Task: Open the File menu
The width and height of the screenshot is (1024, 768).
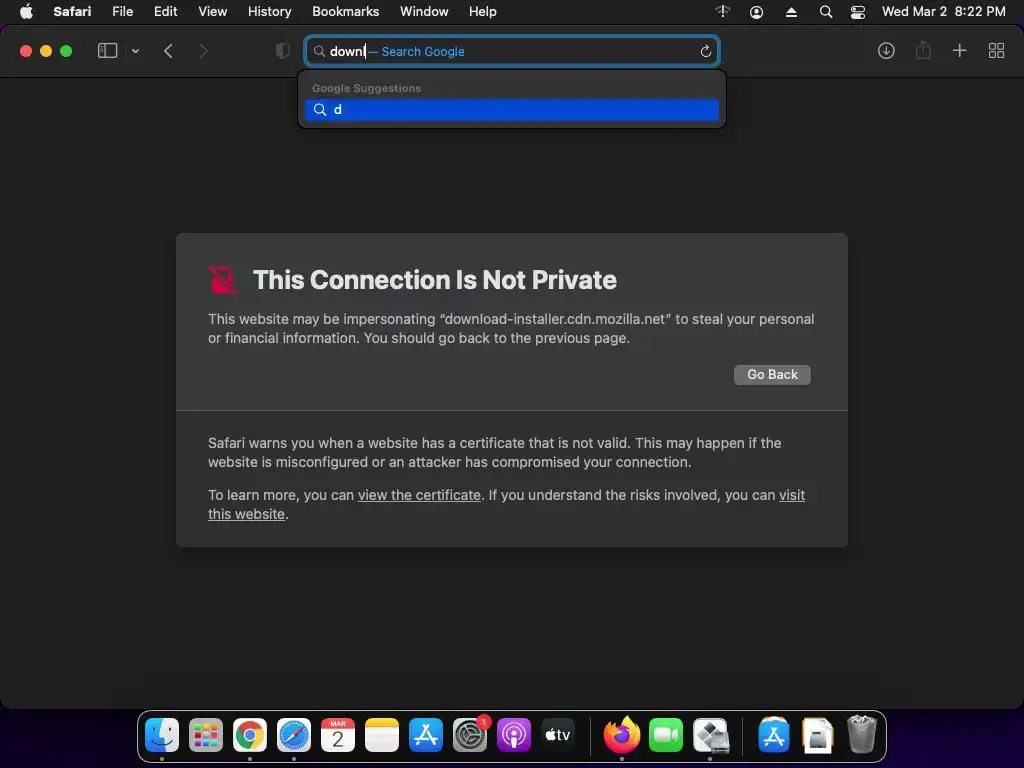Action: point(122,12)
